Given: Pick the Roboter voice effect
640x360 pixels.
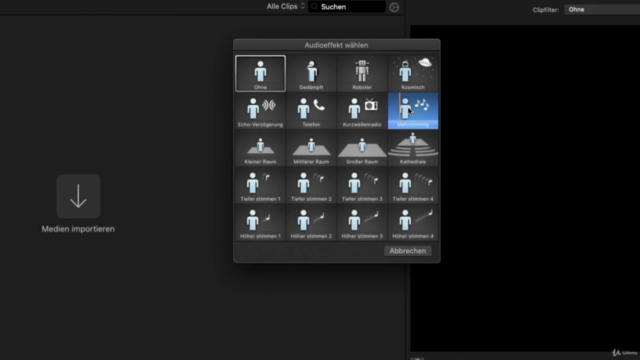Looking at the screenshot, I should (362, 73).
